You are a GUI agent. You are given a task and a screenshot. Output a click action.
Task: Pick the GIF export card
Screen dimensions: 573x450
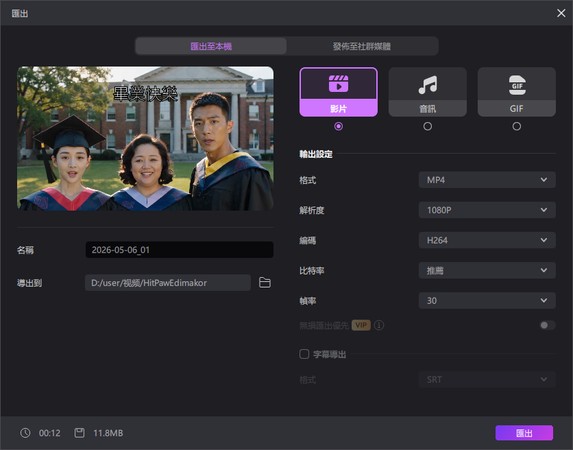tap(517, 92)
